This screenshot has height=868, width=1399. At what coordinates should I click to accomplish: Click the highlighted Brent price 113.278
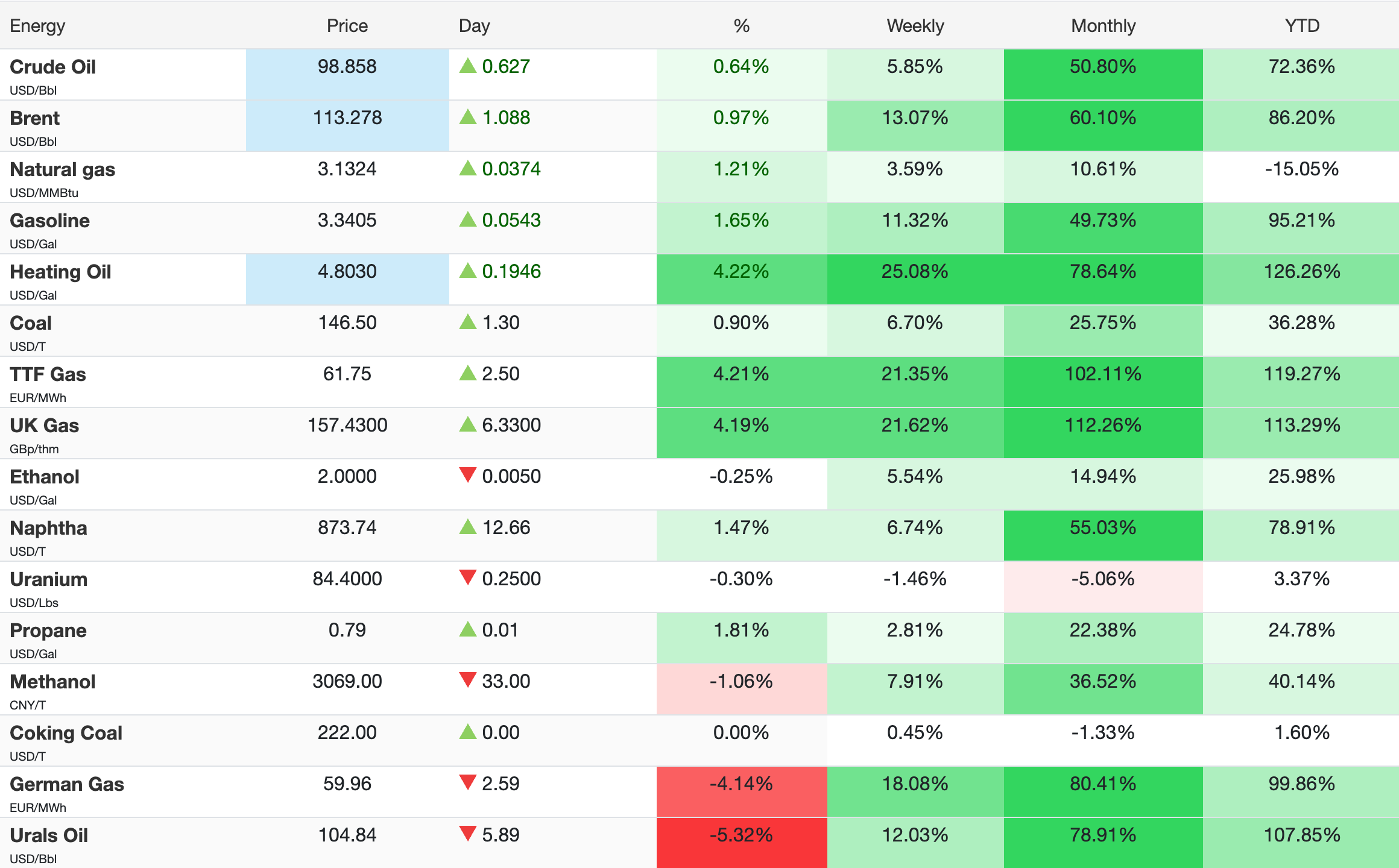[347, 118]
